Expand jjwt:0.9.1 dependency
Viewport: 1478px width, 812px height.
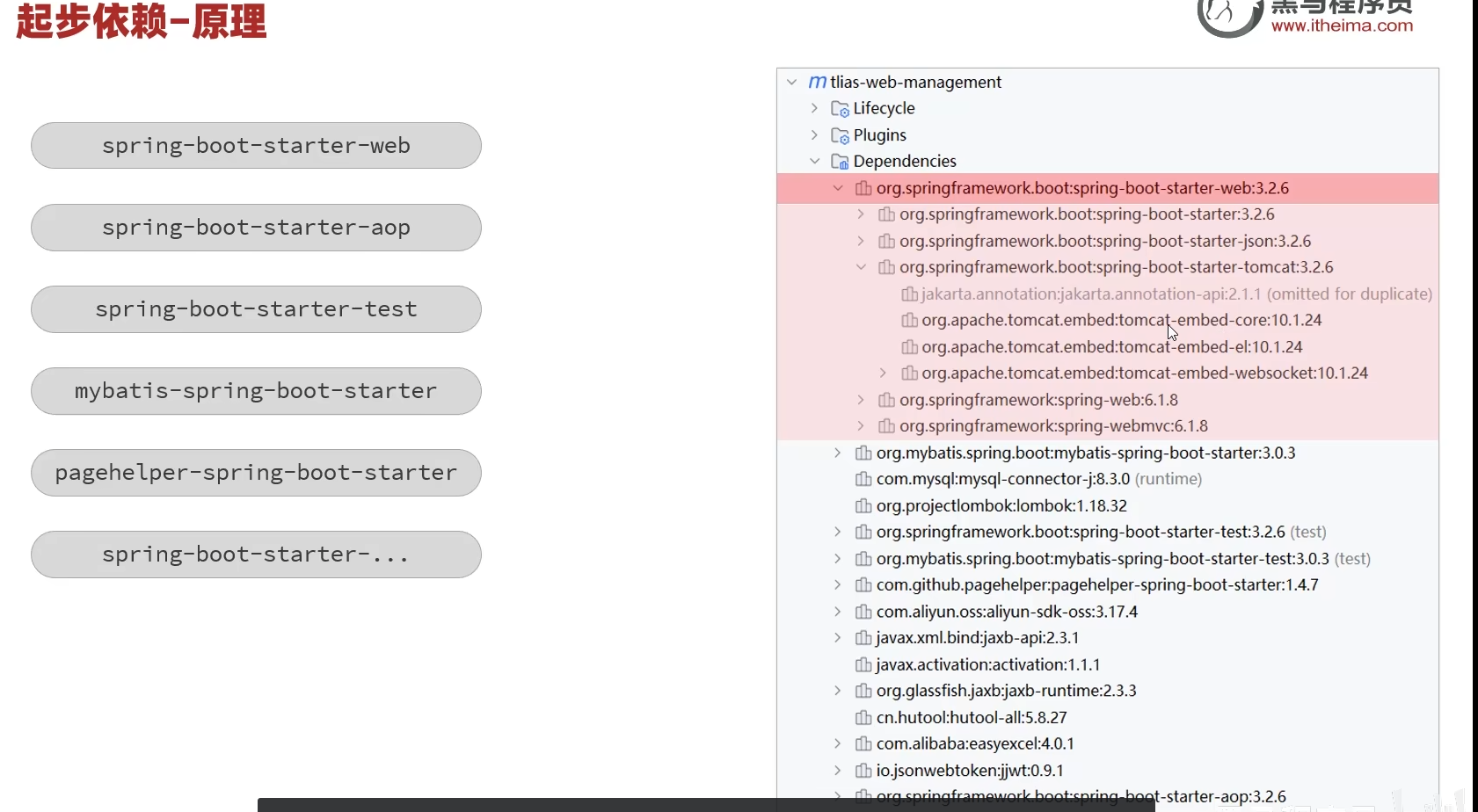click(838, 771)
